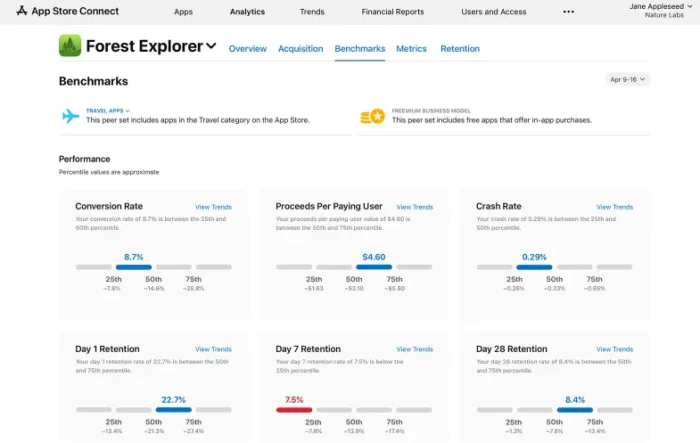The image size is (700, 443).
Task: Click the Crash Rate card title
Action: pyautogui.click(x=499, y=206)
